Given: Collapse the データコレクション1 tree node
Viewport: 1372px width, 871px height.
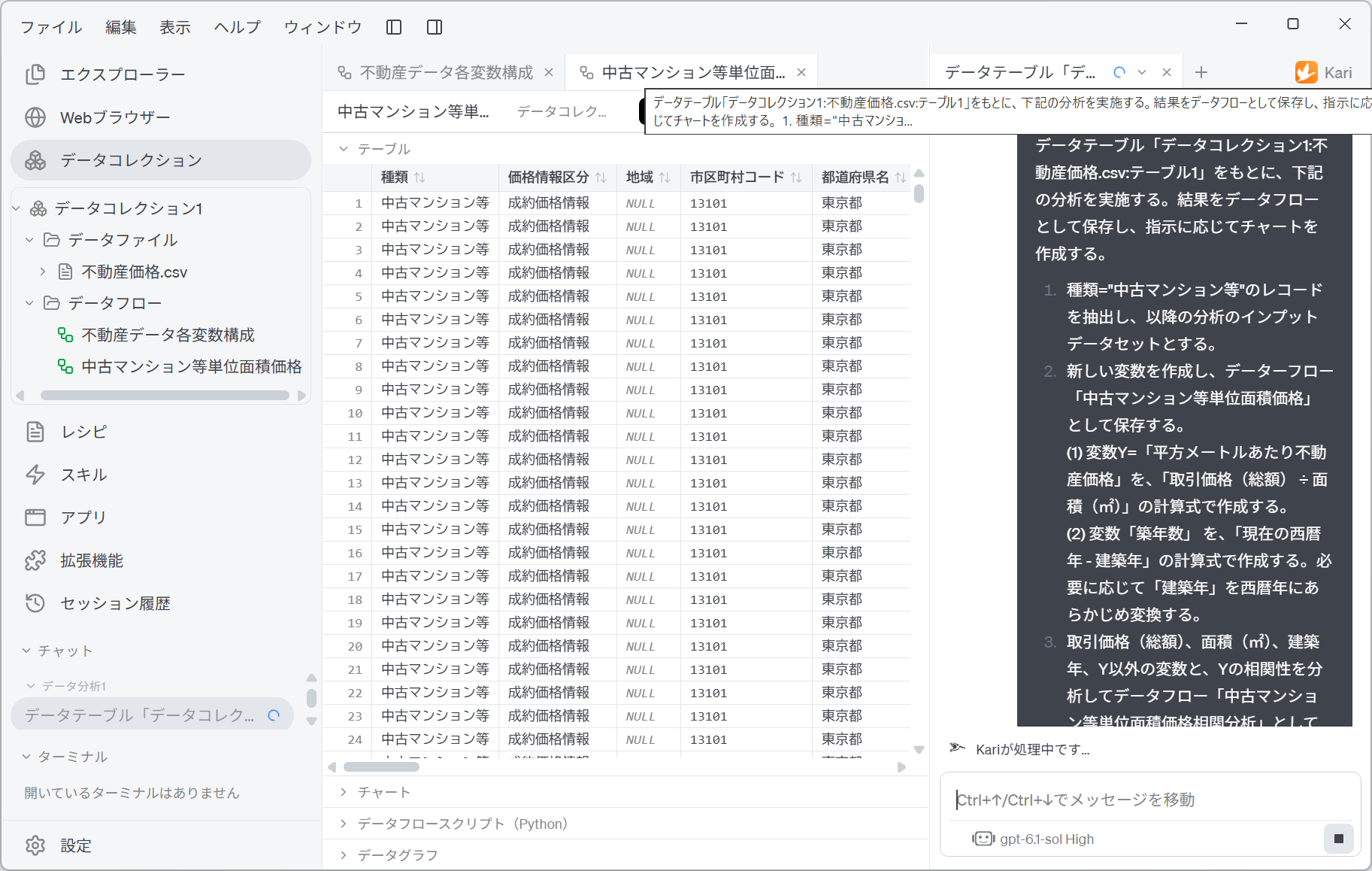Looking at the screenshot, I should click(16, 208).
